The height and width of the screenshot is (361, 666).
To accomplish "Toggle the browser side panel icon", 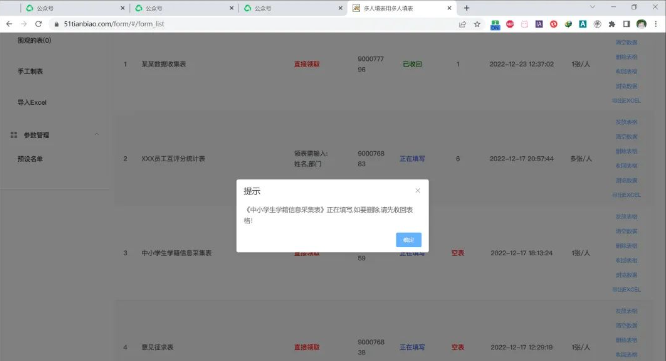I will tap(626, 24).
